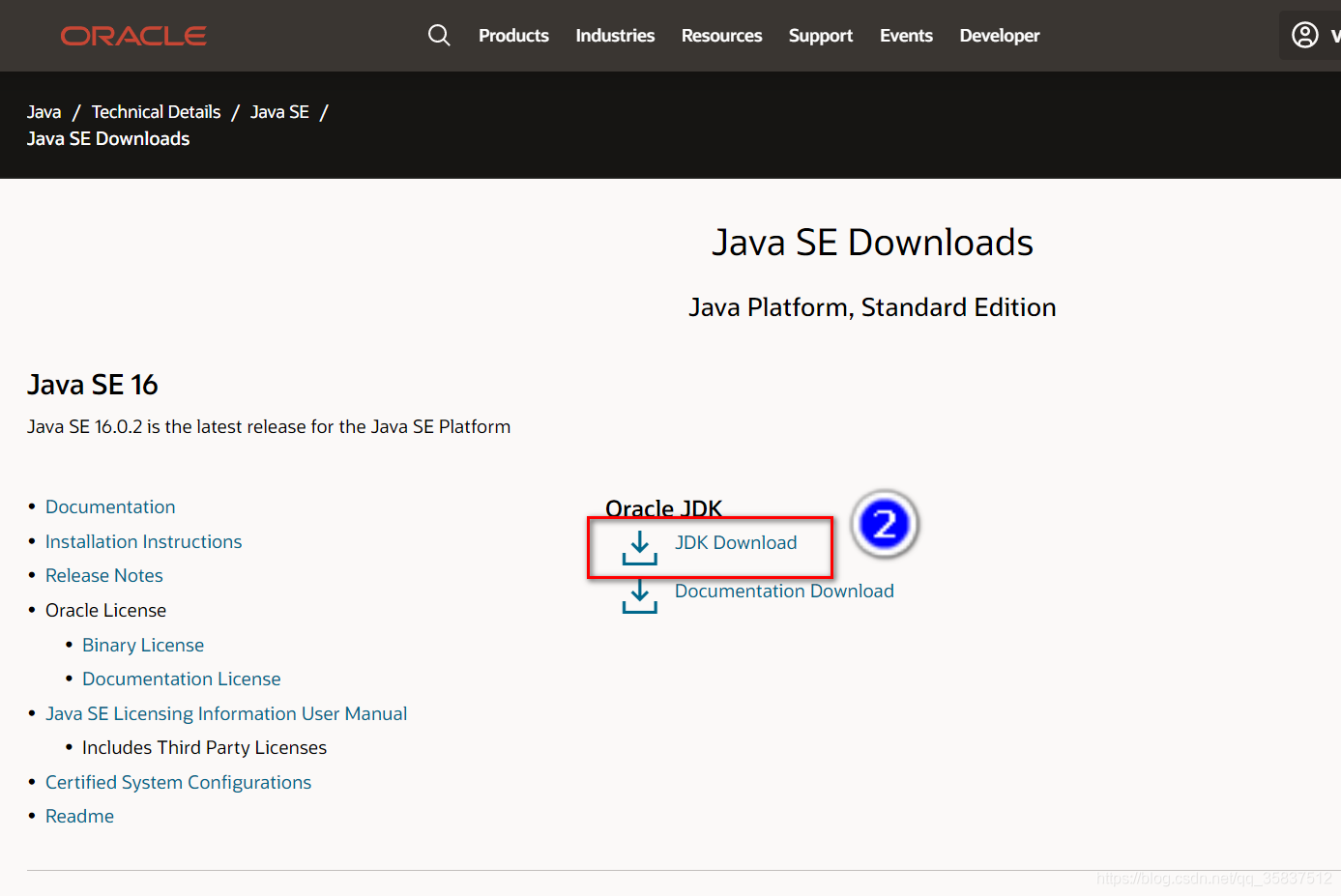Open the Events menu
The image size is (1341, 896).
coord(906,35)
